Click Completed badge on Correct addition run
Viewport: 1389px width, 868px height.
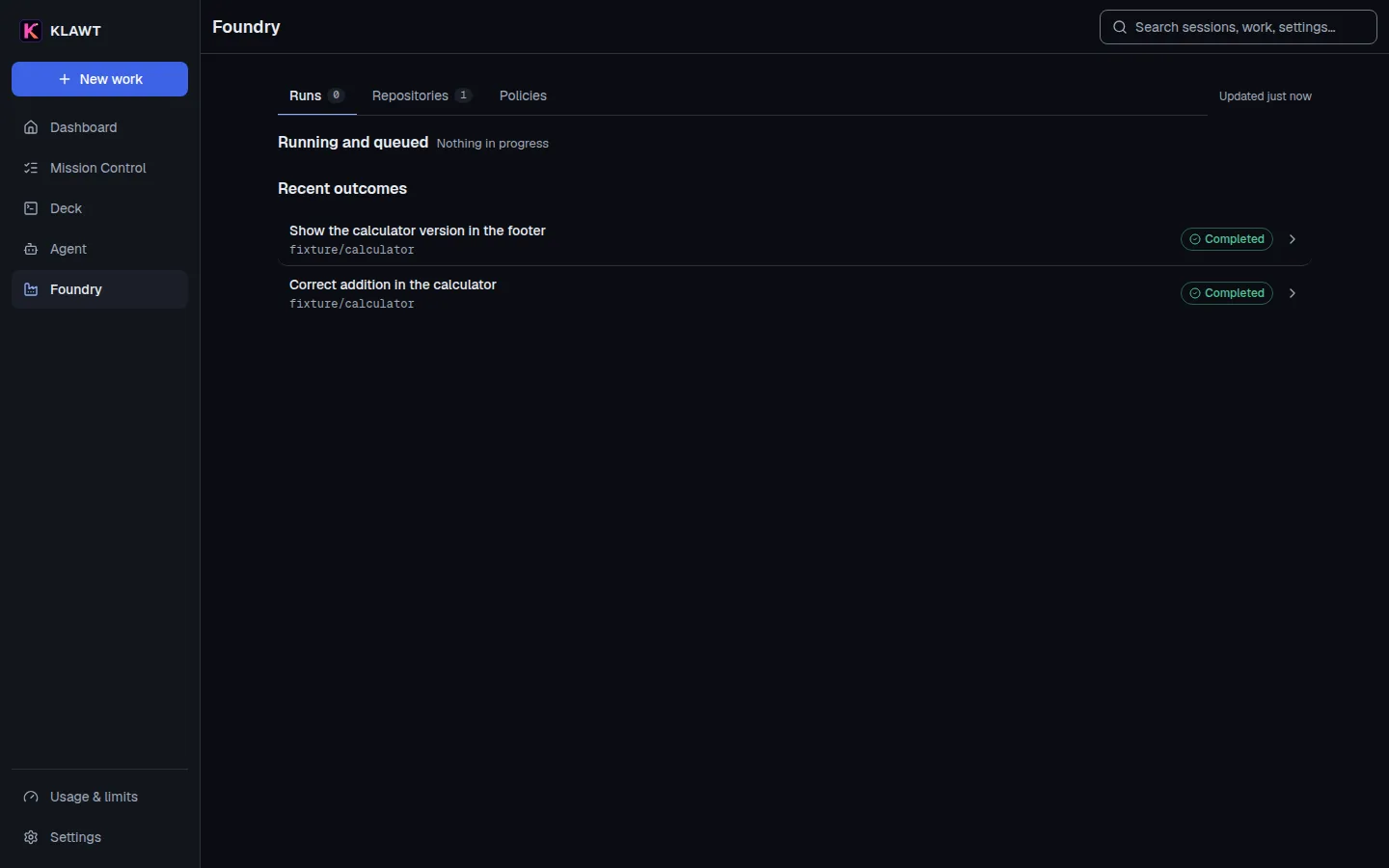pos(1227,293)
